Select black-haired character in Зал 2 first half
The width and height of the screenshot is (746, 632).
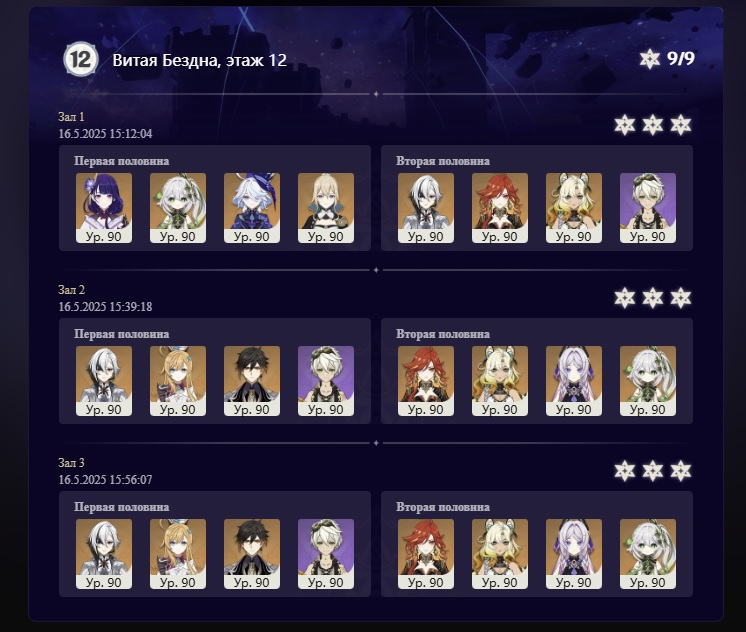click(x=252, y=381)
